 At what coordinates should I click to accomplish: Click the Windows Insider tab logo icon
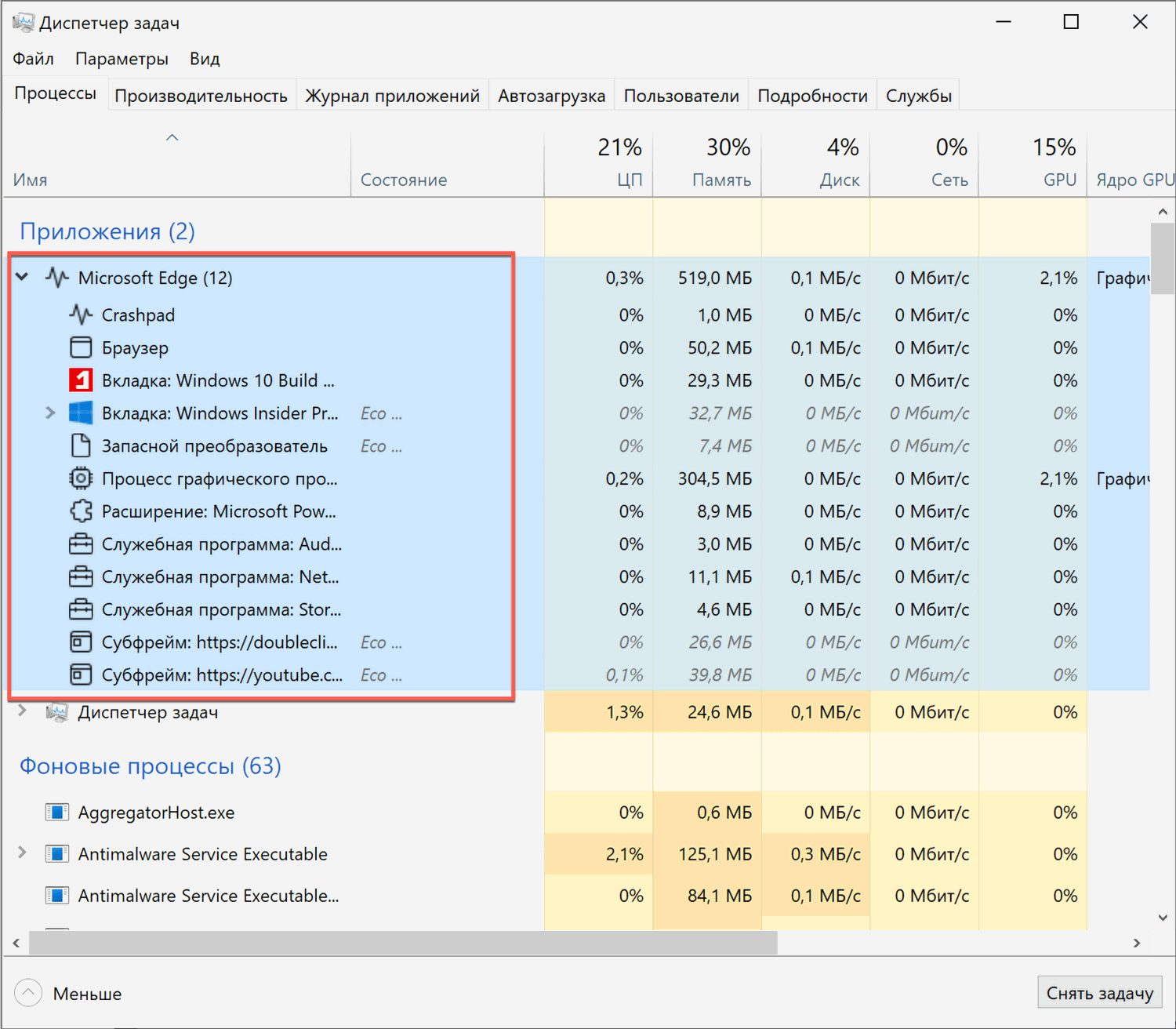coord(81,413)
